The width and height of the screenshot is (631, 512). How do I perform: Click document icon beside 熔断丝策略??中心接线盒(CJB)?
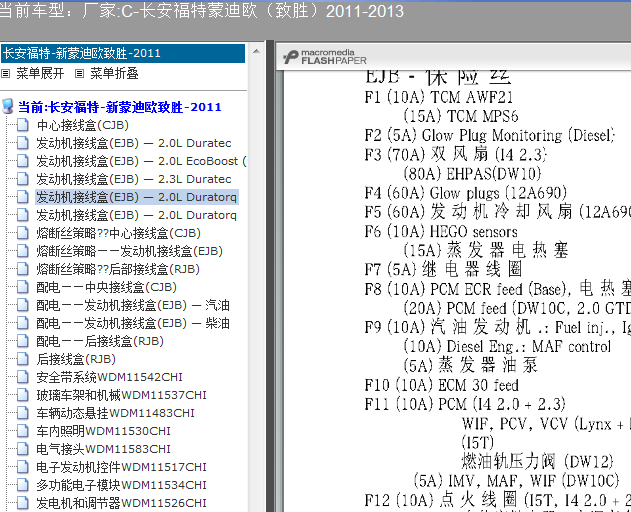tap(23, 233)
